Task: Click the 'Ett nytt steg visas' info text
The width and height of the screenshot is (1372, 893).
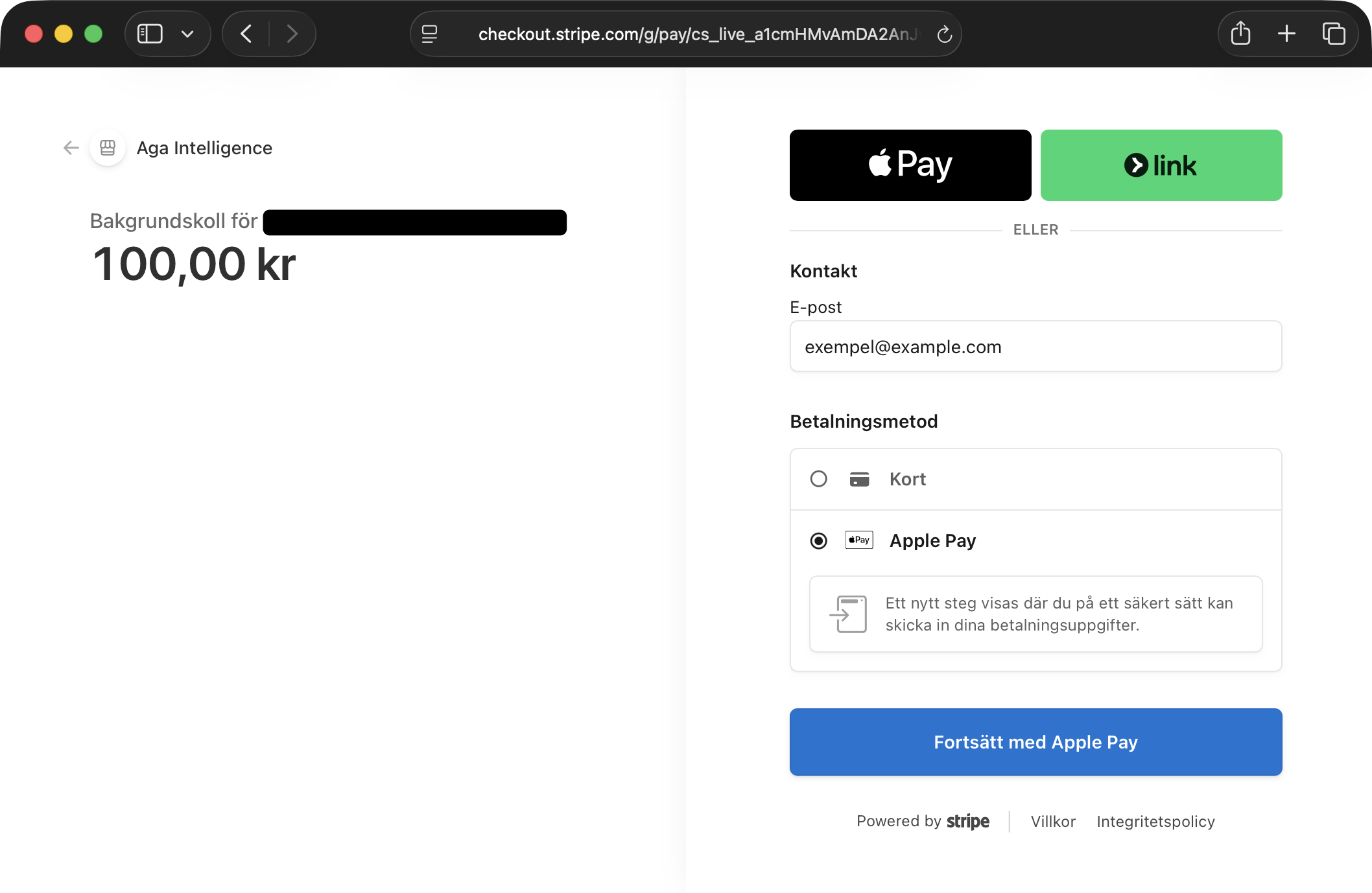Action: click(1059, 614)
